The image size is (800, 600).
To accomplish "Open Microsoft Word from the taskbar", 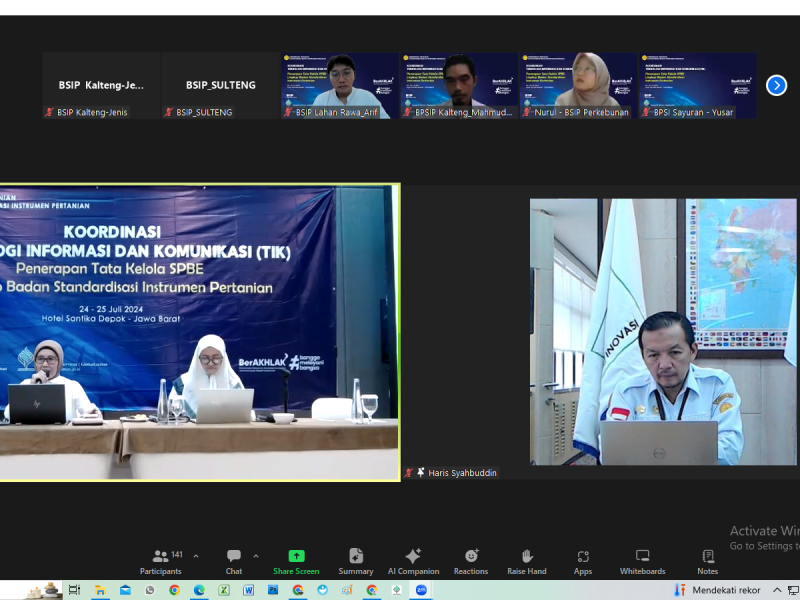I will [248, 590].
